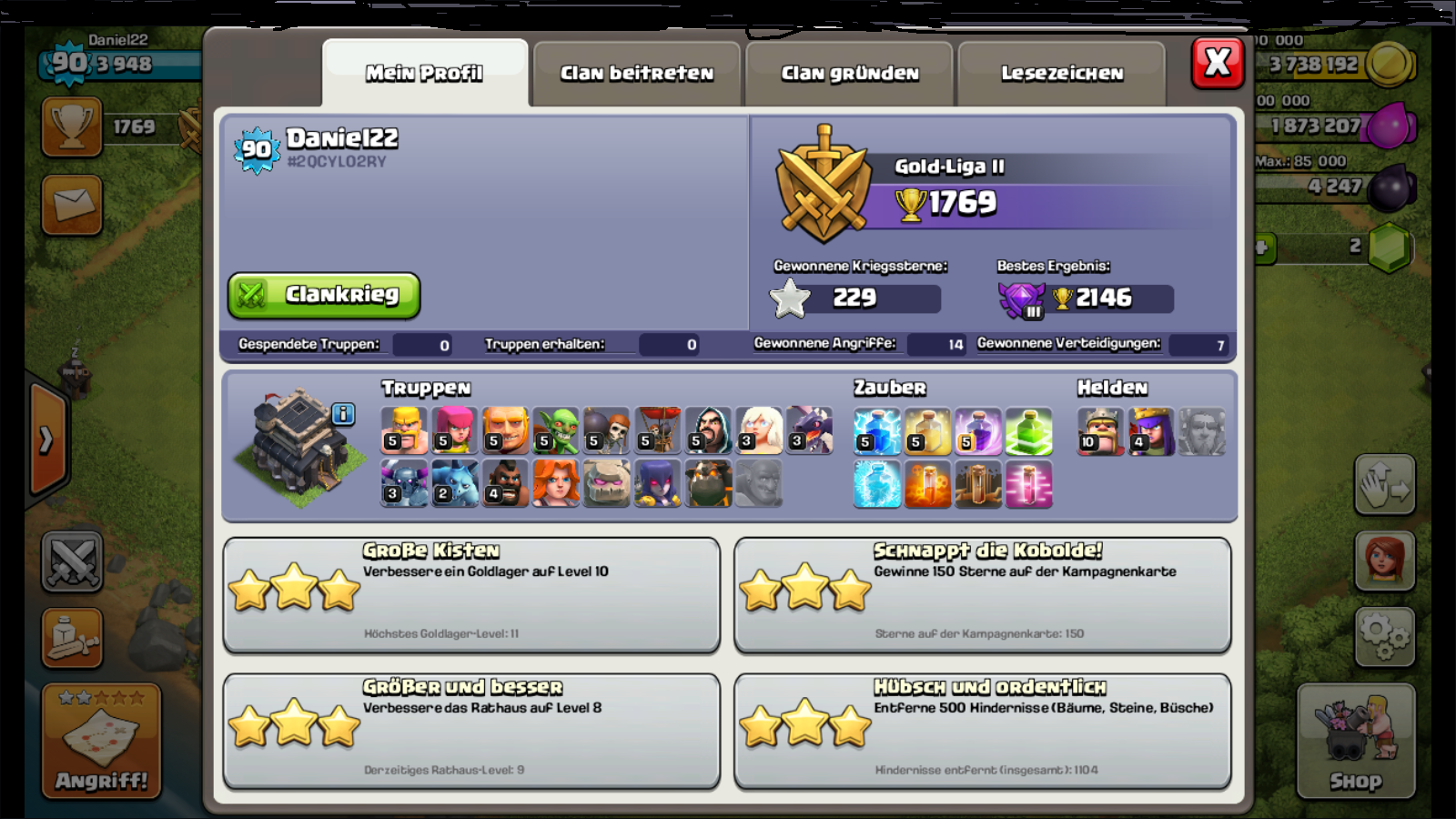Open the Lesezeichen tab
Screen dimensions: 1456x819
[1061, 74]
